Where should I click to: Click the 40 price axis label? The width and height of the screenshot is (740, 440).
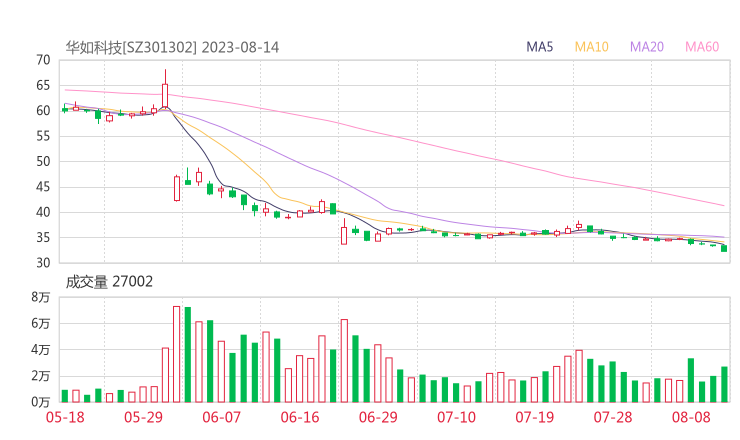coord(43,212)
